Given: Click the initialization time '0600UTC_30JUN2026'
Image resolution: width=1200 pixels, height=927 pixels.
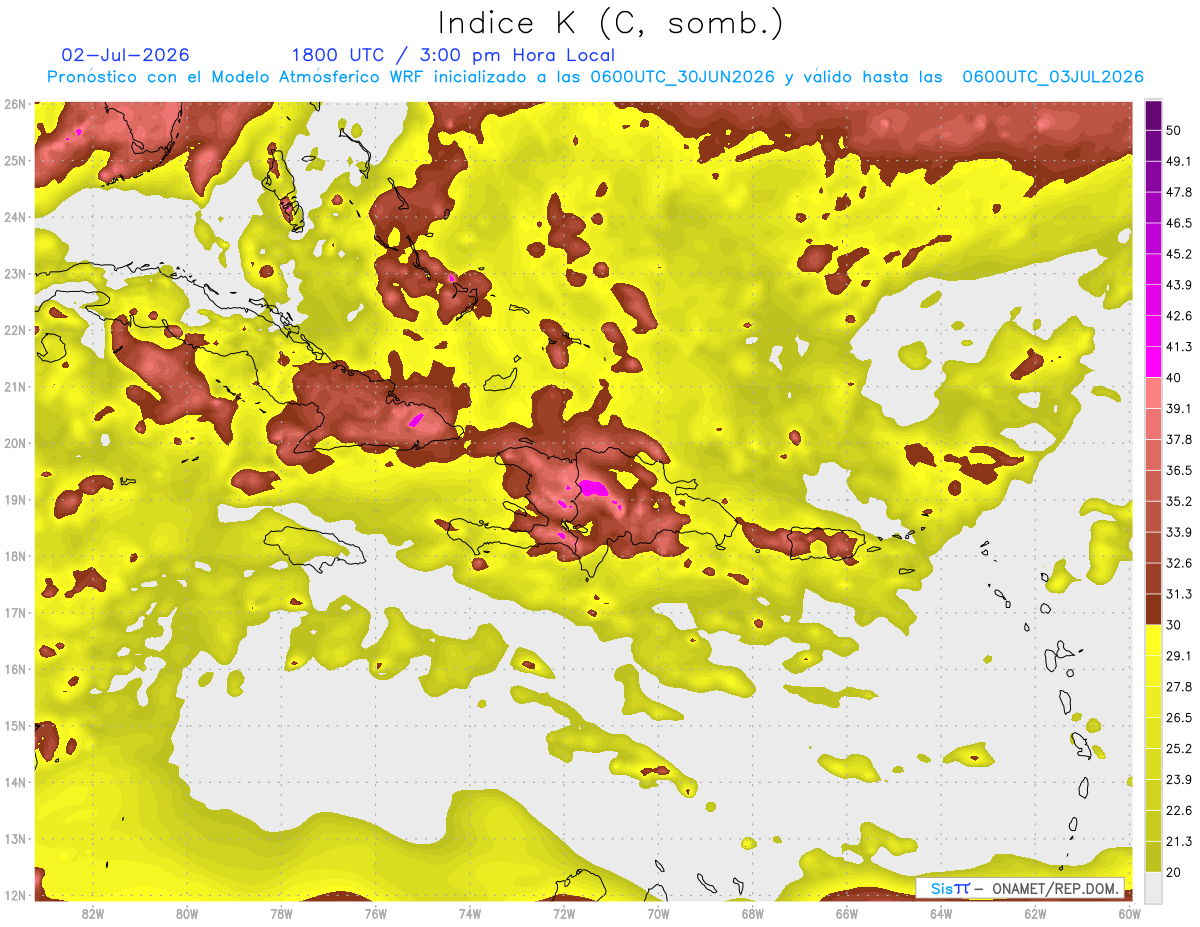Looking at the screenshot, I should coord(682,77).
